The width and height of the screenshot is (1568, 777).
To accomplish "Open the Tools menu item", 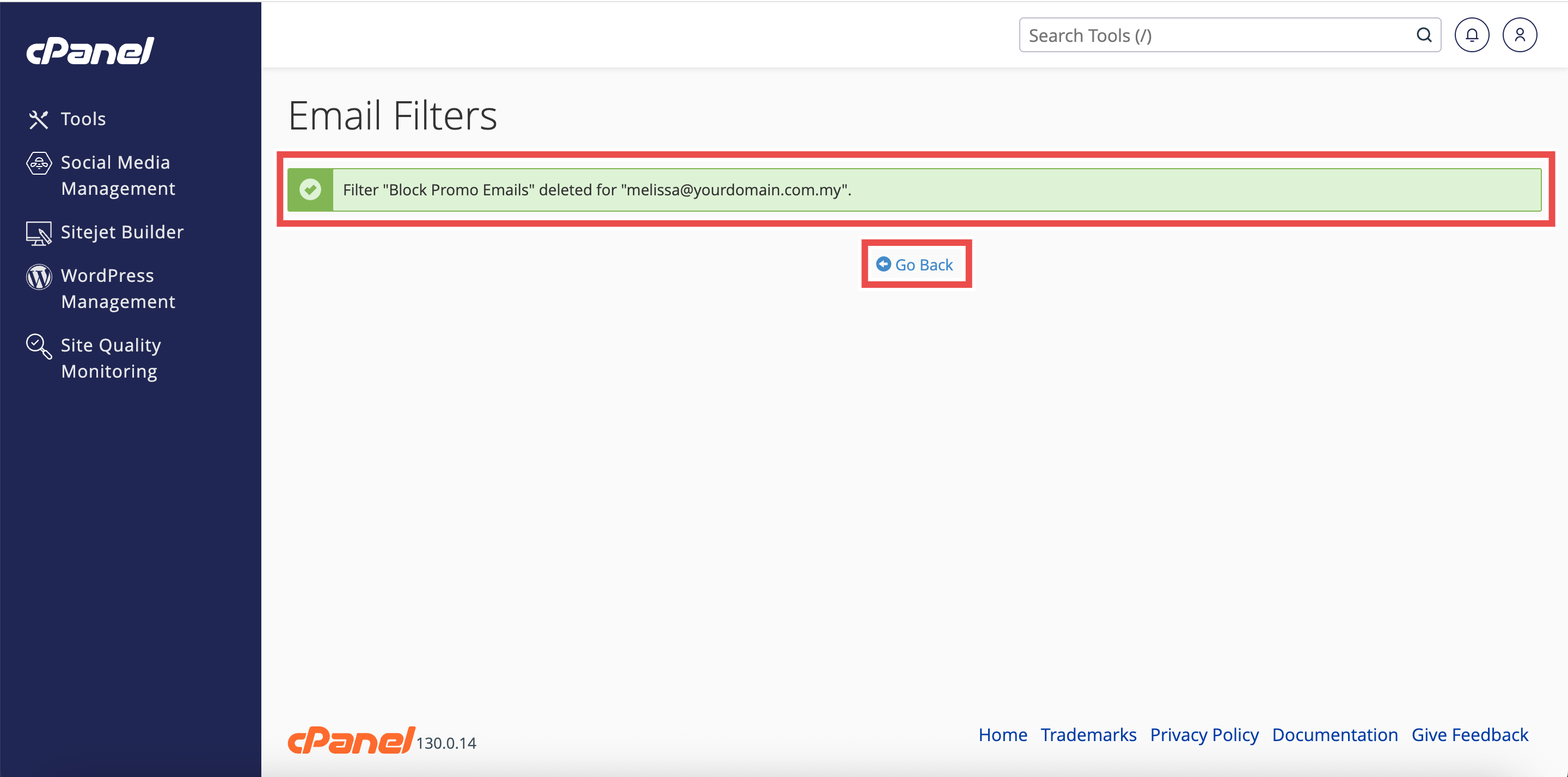I will click(83, 119).
